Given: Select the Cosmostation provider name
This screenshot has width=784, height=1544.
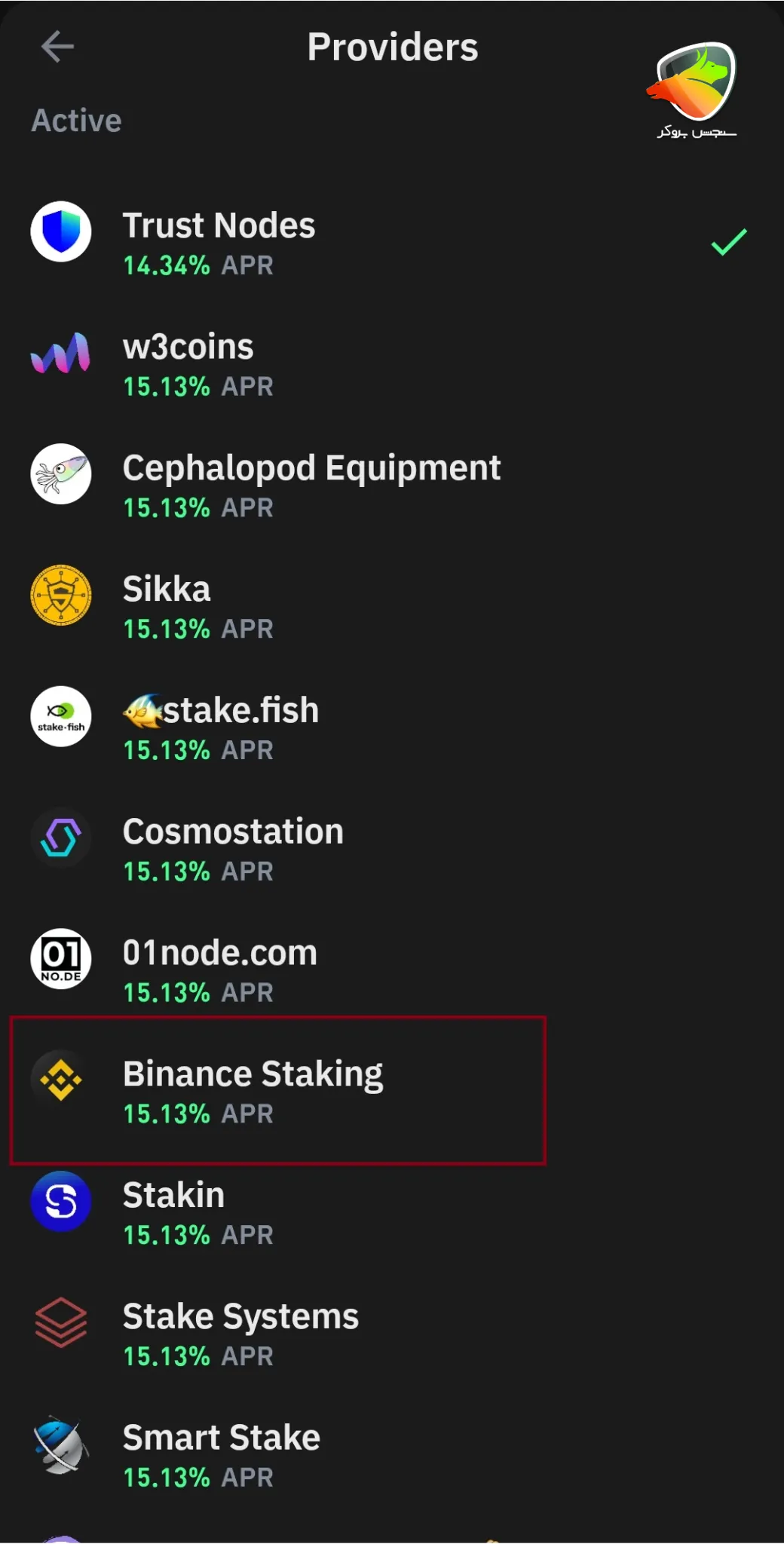Looking at the screenshot, I should [233, 832].
